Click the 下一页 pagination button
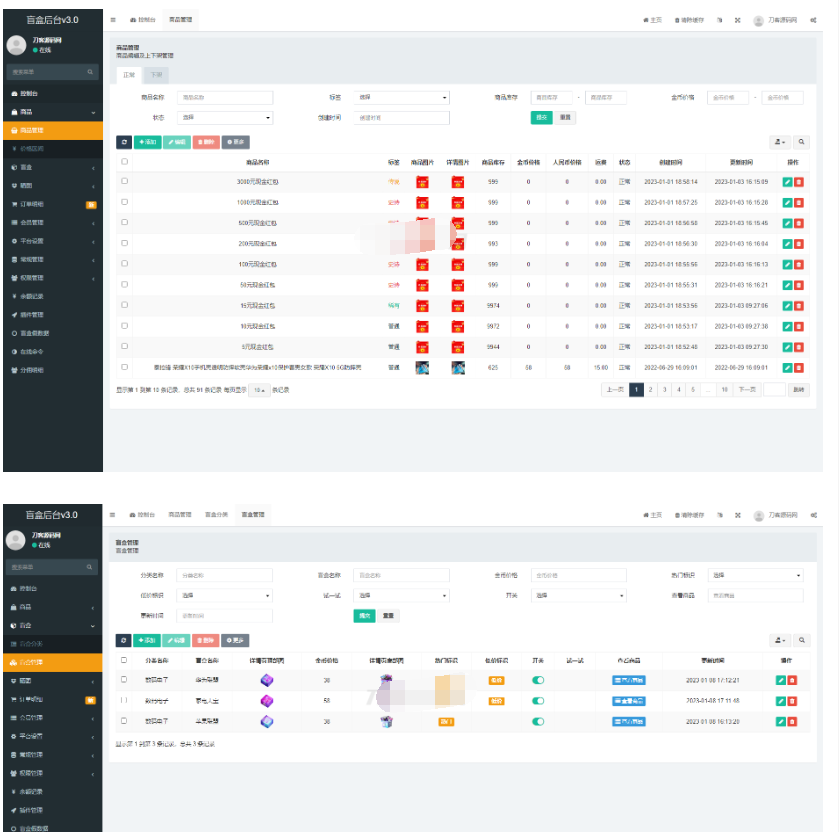 coord(747,390)
